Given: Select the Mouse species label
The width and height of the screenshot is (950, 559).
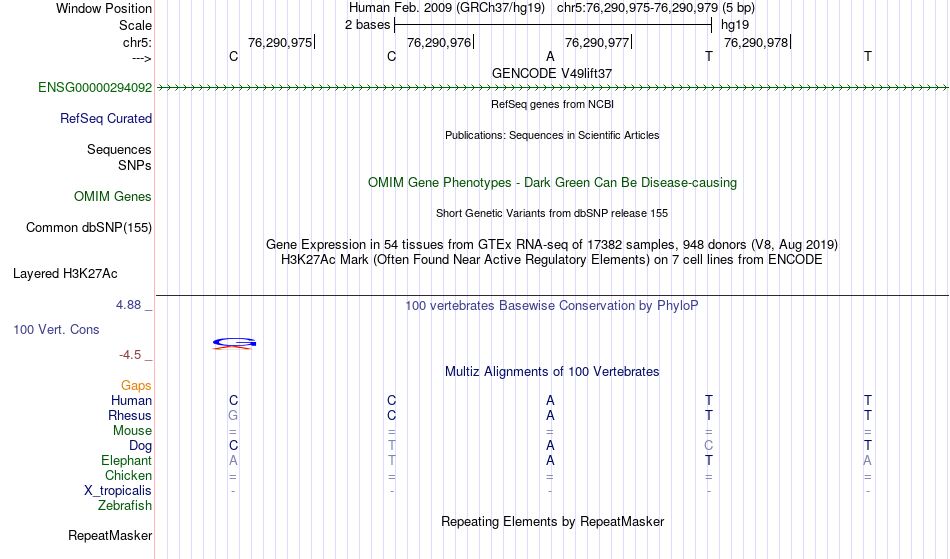Looking at the screenshot, I should tap(132, 431).
